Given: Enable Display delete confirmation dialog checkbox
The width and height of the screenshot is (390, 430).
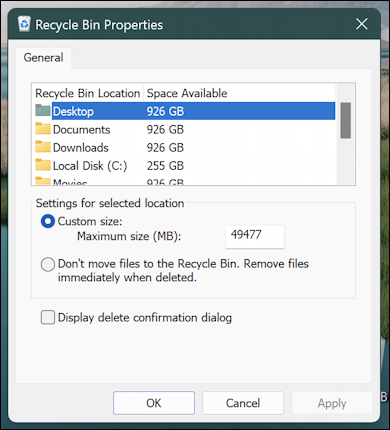Looking at the screenshot, I should click(48, 317).
